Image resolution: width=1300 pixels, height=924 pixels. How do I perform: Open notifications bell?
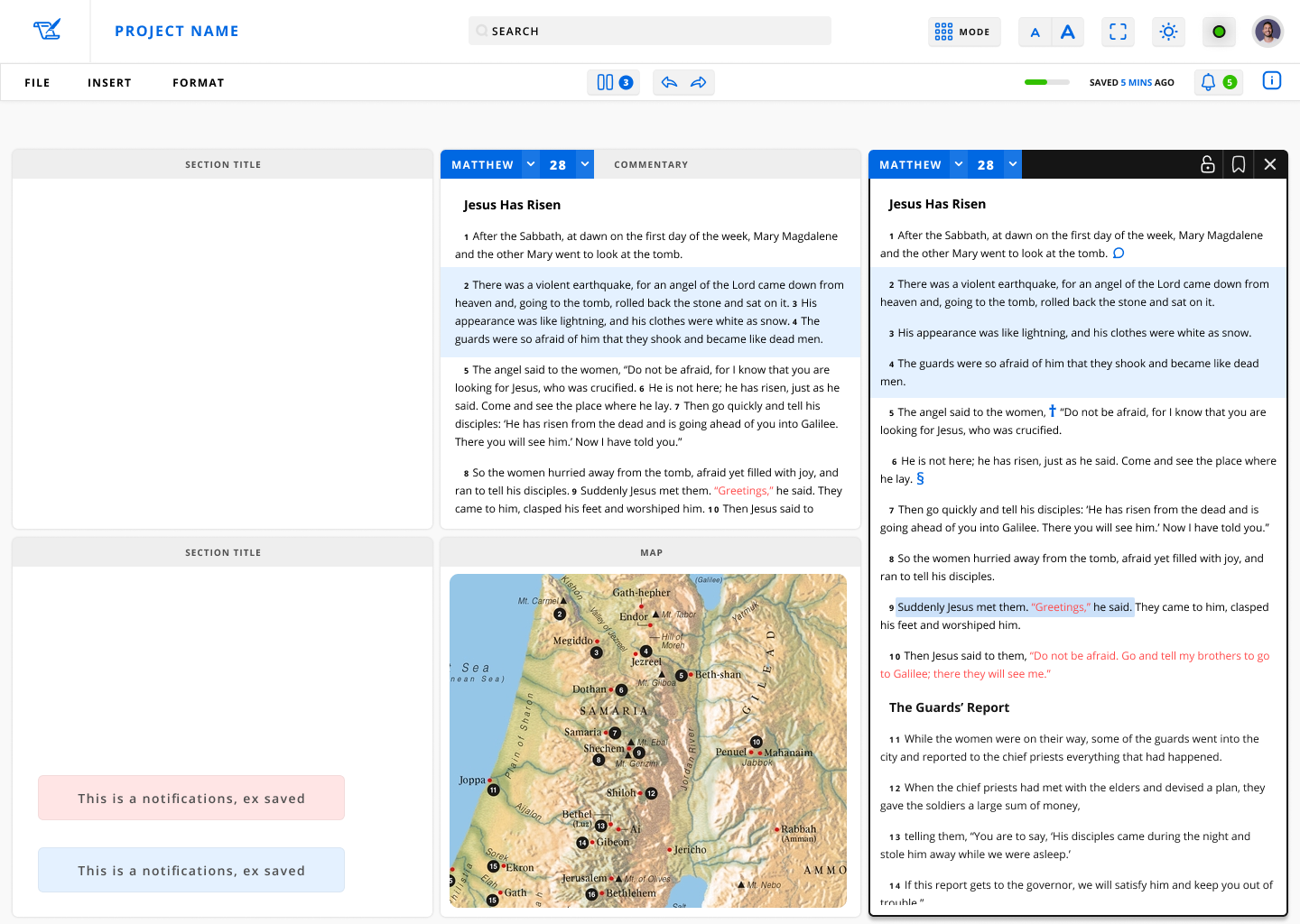click(x=1218, y=82)
